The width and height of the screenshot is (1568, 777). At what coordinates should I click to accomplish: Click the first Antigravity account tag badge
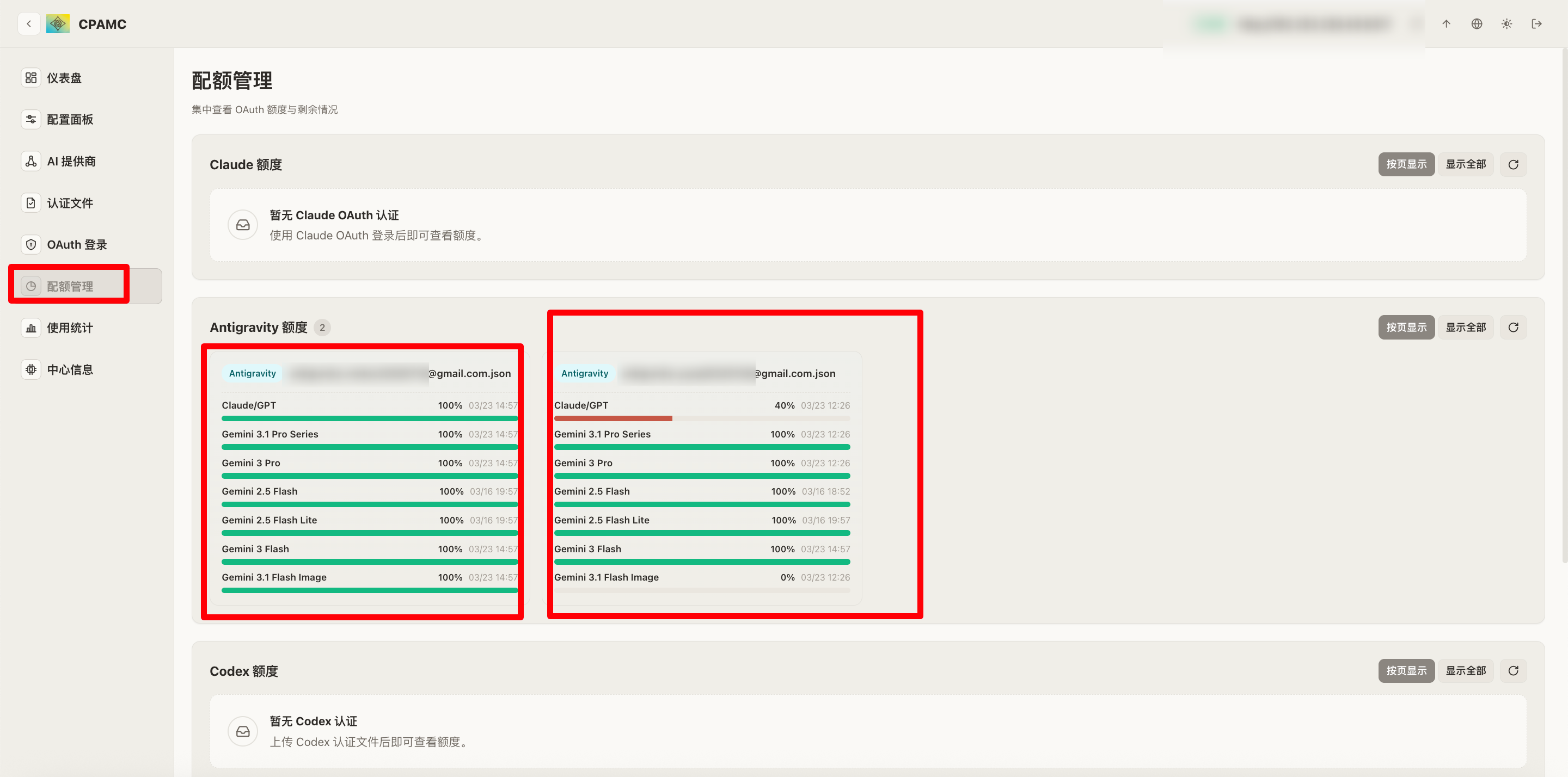coord(252,373)
